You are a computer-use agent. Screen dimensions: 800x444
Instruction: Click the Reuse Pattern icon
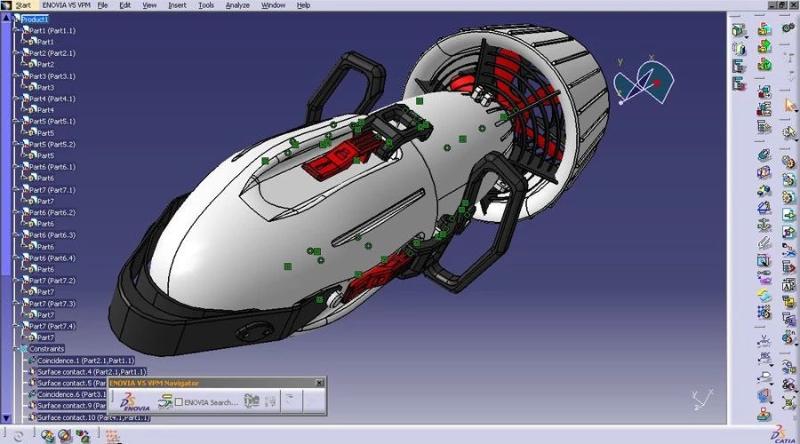coord(764,312)
